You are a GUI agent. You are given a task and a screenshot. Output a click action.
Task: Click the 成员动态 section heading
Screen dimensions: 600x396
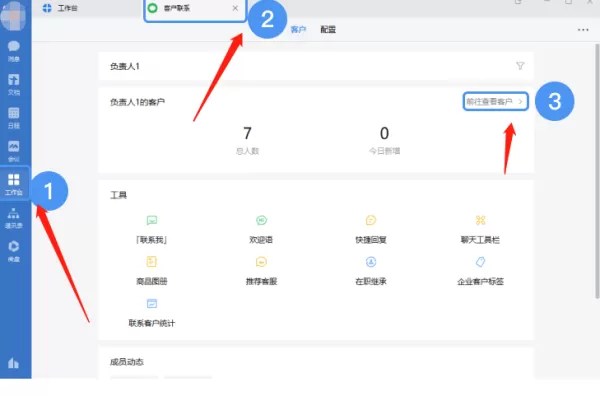tap(127, 362)
